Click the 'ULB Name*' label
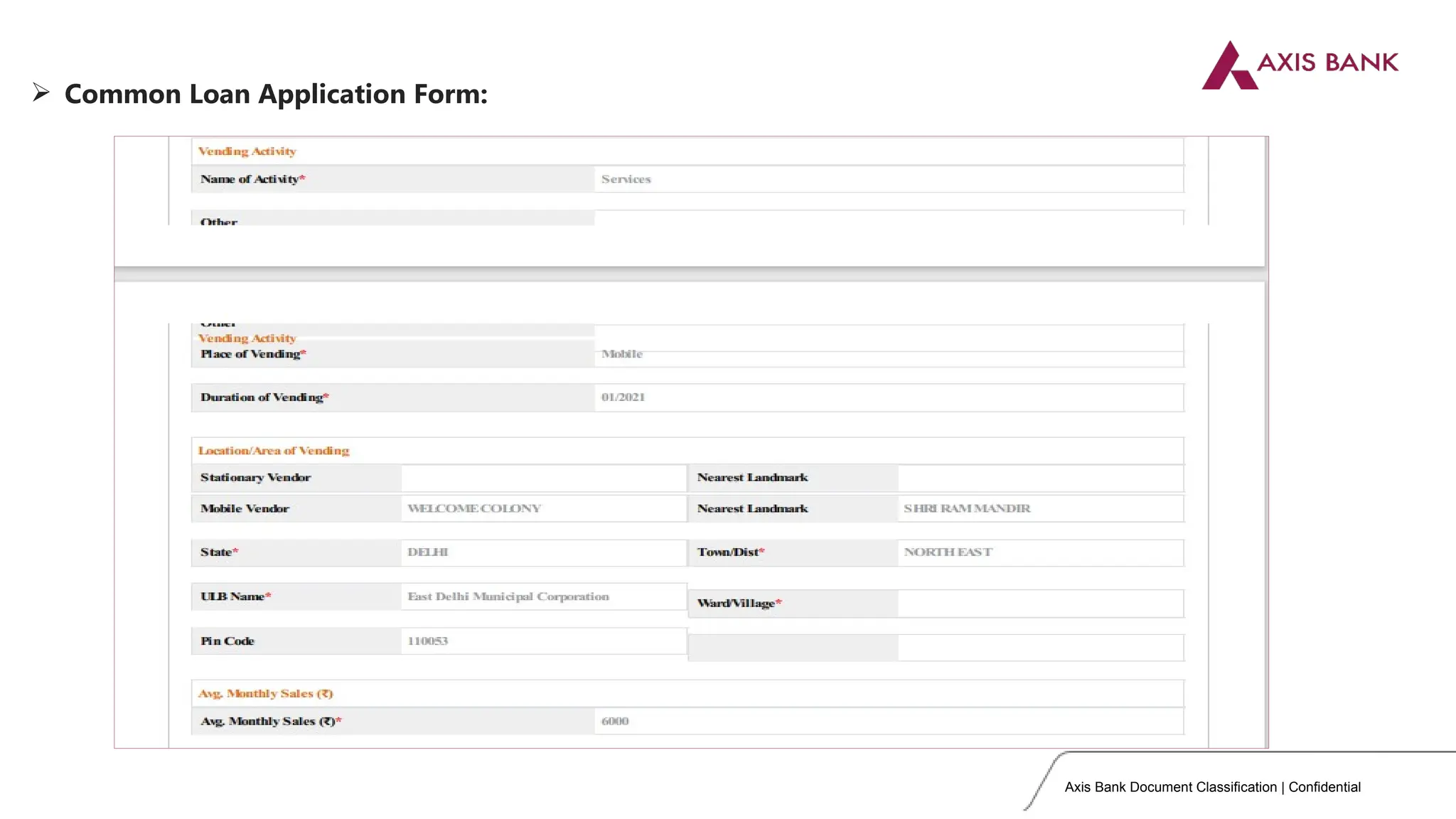This screenshot has width=1456, height=819. point(235,596)
